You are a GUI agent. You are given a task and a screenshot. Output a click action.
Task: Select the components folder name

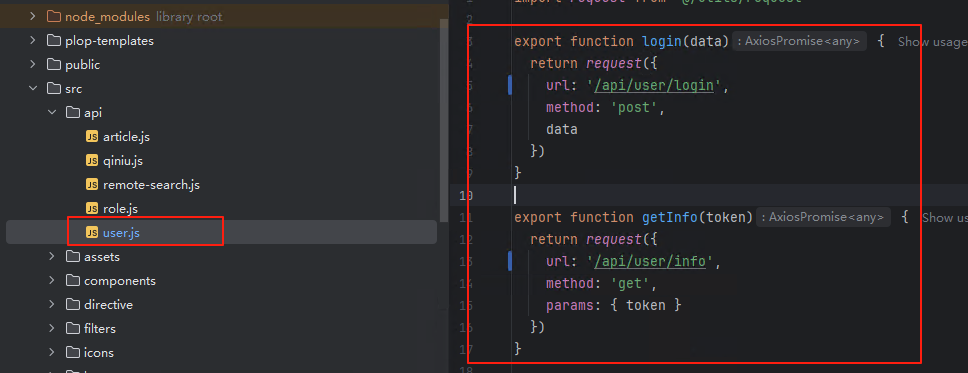pos(120,280)
